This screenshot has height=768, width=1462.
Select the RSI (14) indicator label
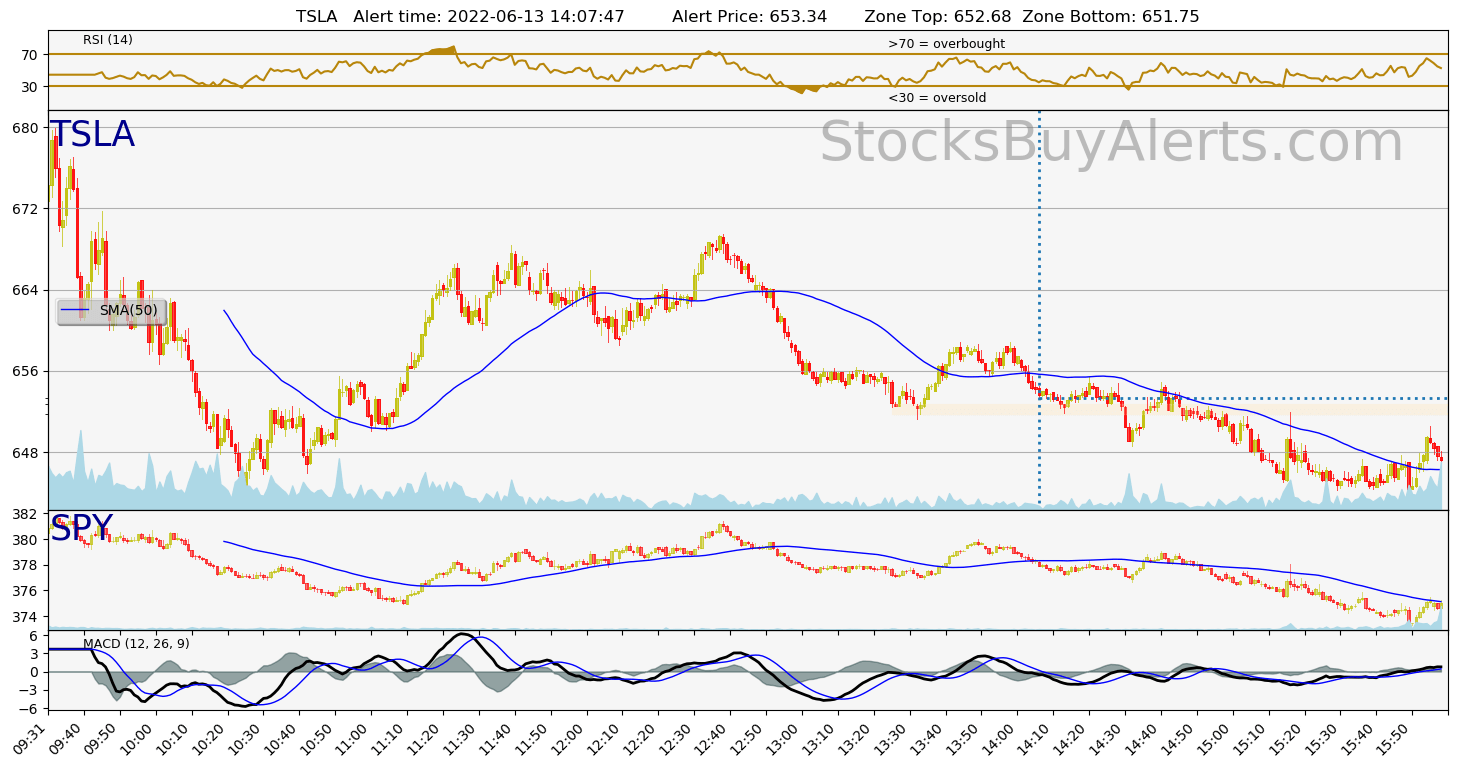(108, 40)
